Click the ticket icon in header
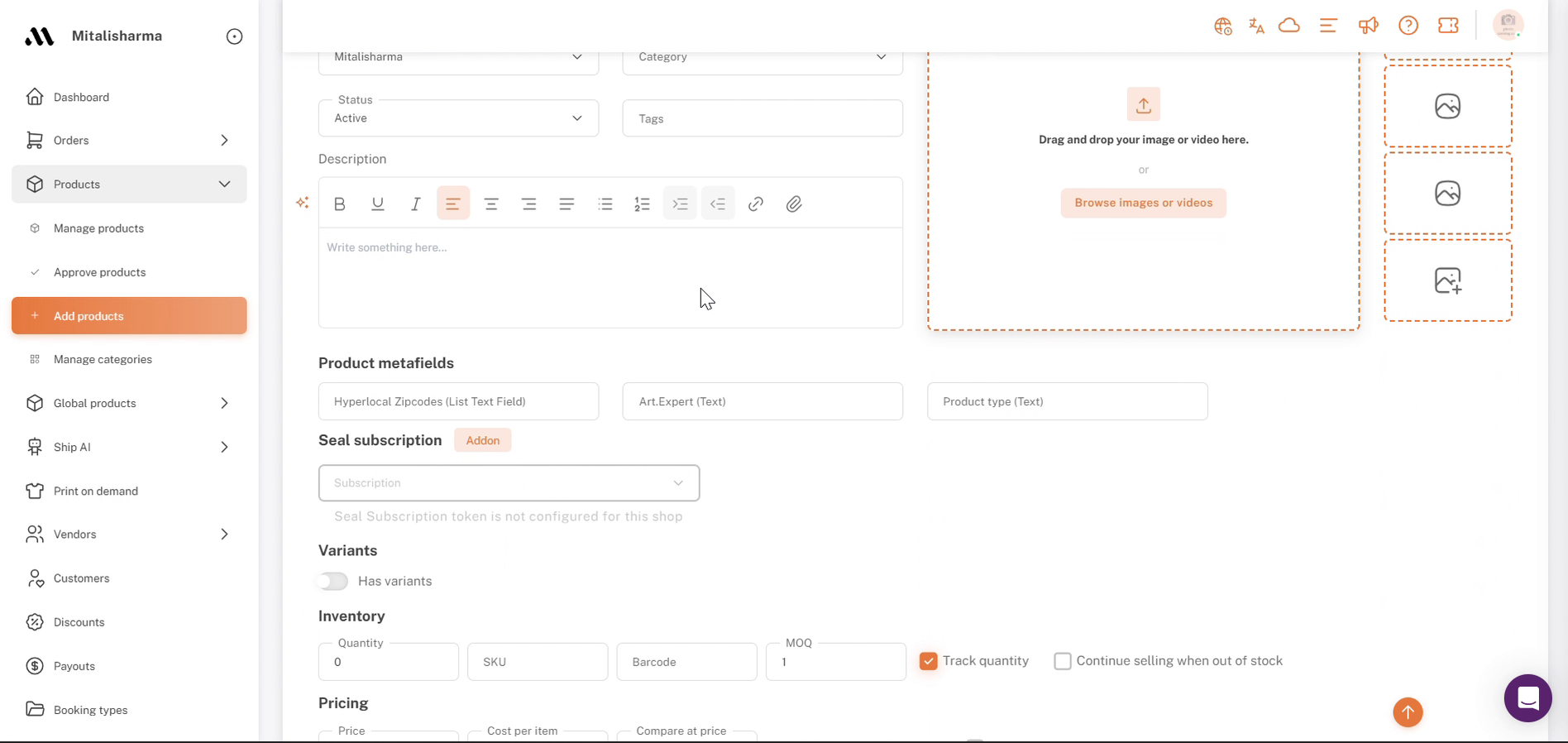 (x=1448, y=26)
